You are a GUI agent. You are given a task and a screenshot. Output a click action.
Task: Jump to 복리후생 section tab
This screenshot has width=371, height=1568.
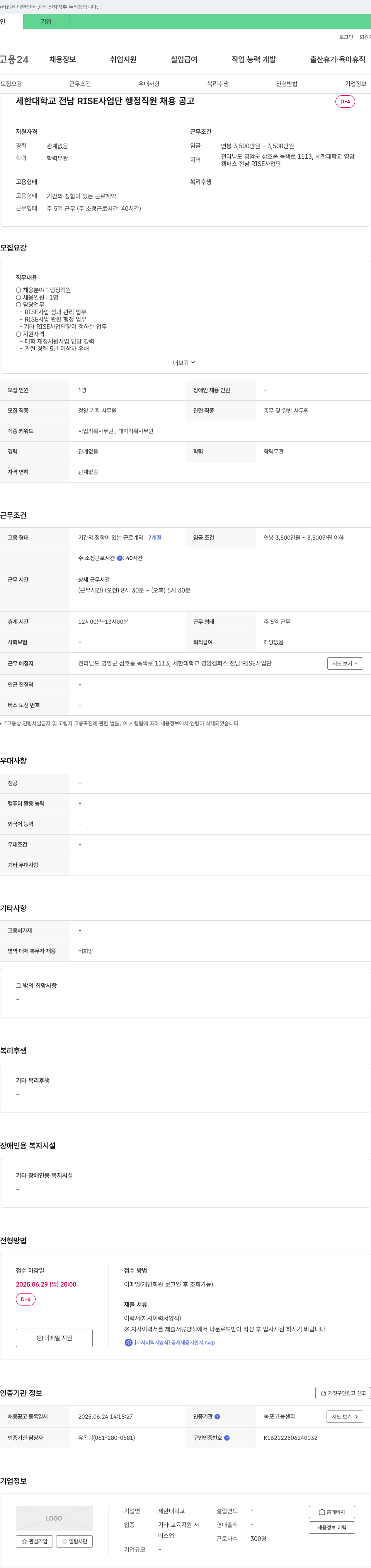click(x=218, y=84)
